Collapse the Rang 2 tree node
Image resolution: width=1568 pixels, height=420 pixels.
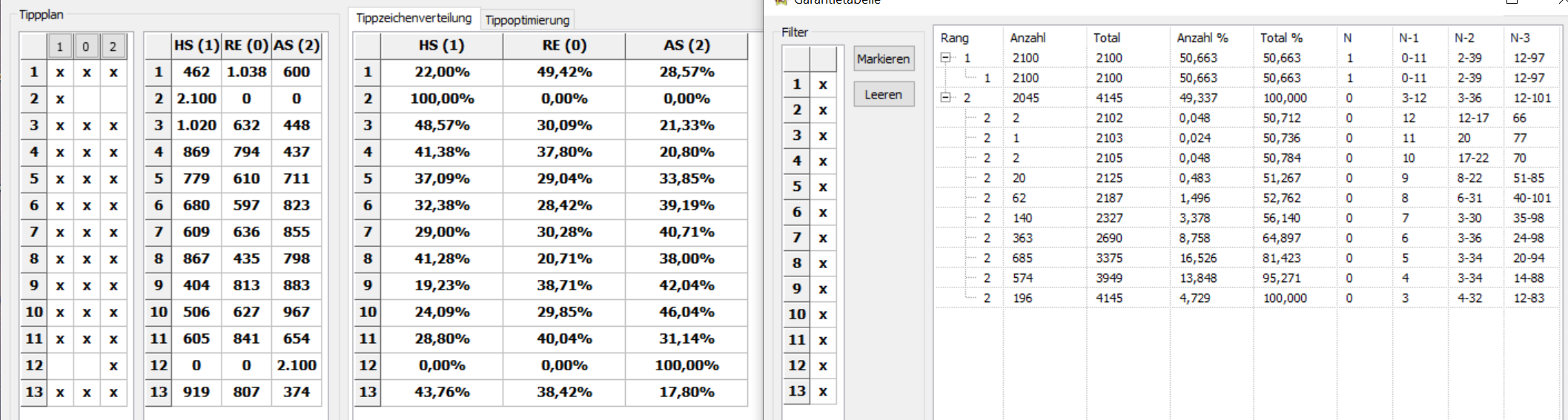[x=945, y=98]
